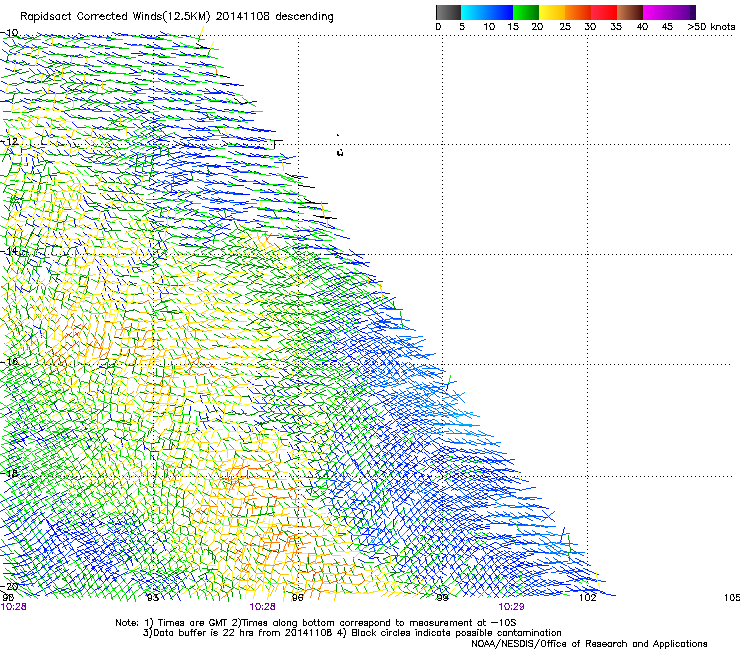Click the '-16' latitude axis label

pos(9,362)
